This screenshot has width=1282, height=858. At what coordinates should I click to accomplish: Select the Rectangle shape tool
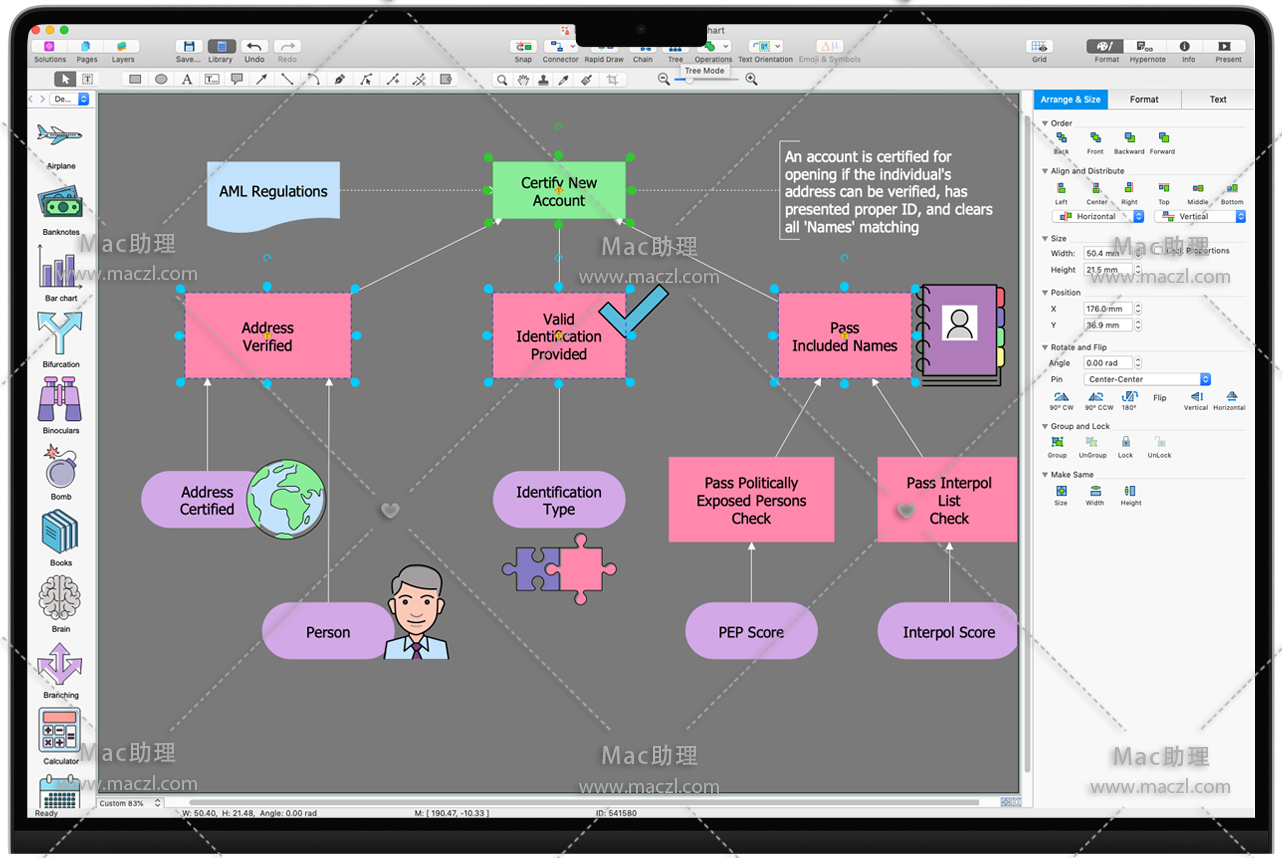tap(135, 79)
